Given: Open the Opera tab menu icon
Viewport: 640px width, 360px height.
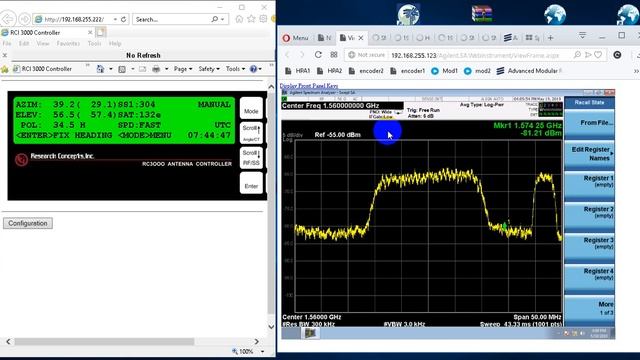Looking at the screenshot, I should point(582,36).
